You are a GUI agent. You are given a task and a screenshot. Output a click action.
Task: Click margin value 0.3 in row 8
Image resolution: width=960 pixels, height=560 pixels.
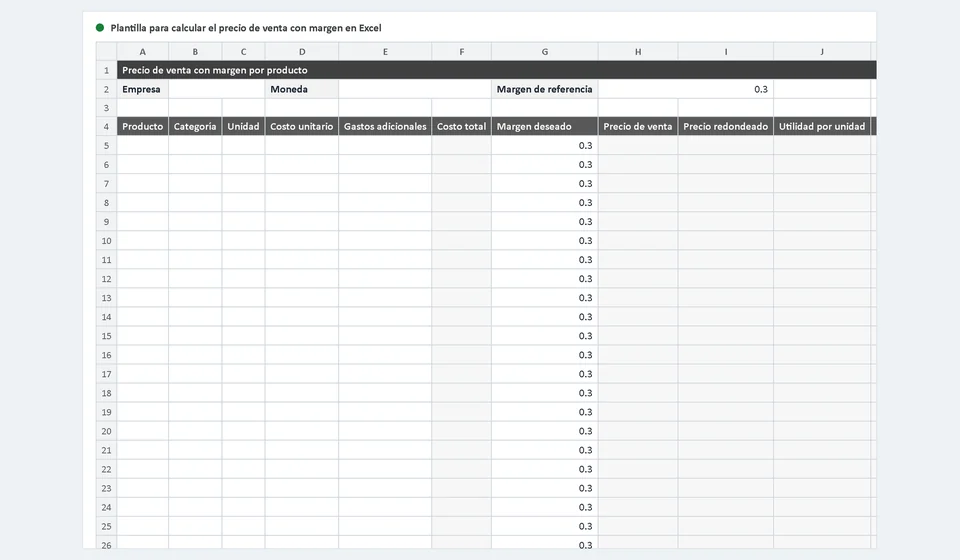[545, 203]
